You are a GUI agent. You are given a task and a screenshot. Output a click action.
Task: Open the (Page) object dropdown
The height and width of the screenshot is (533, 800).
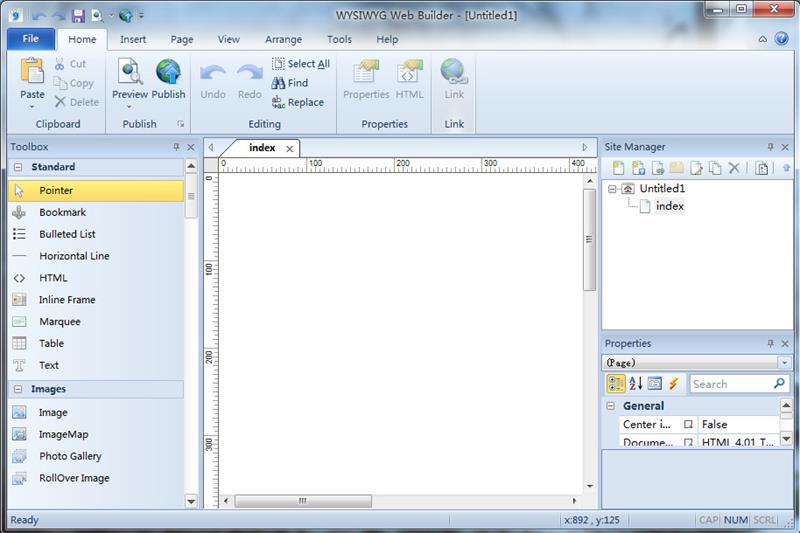(785, 363)
